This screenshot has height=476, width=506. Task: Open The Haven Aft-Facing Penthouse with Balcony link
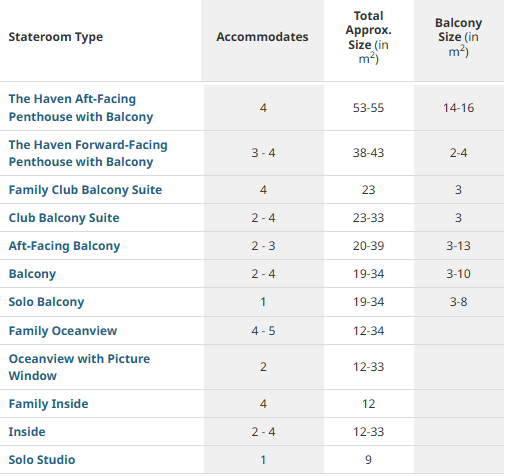[81, 108]
